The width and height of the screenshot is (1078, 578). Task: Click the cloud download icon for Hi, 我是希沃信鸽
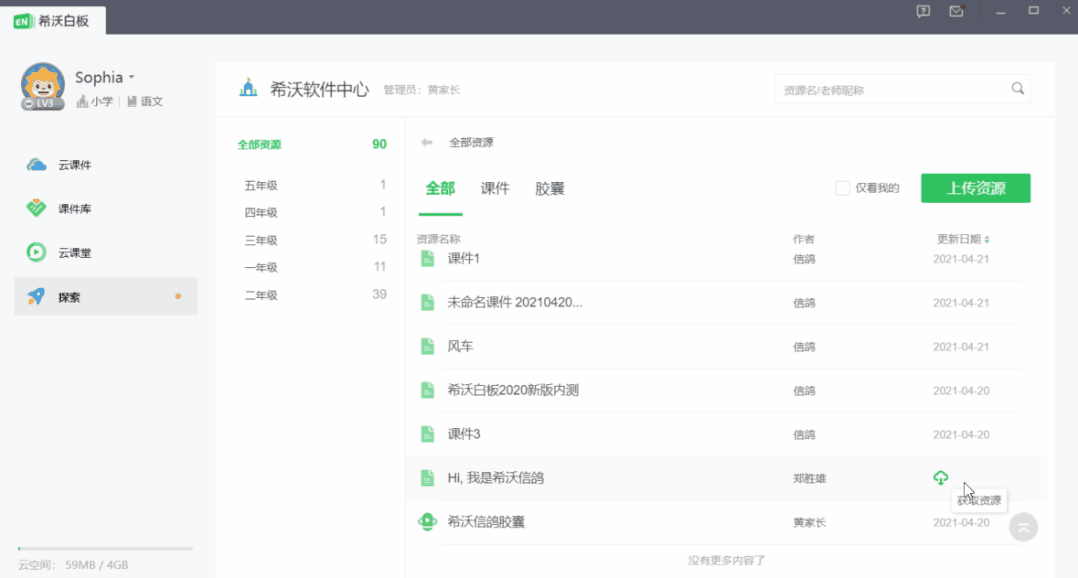point(940,478)
